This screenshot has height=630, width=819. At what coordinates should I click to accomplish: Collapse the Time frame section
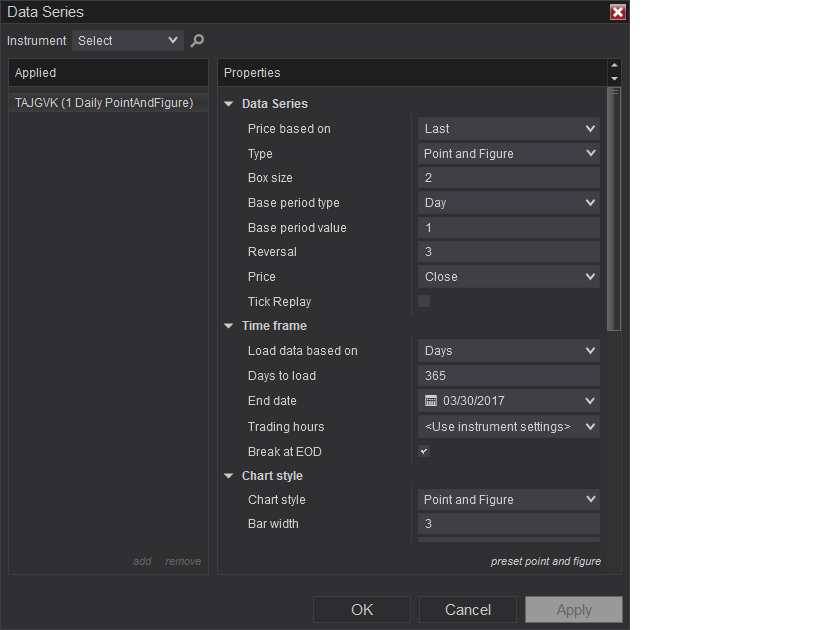click(x=228, y=326)
